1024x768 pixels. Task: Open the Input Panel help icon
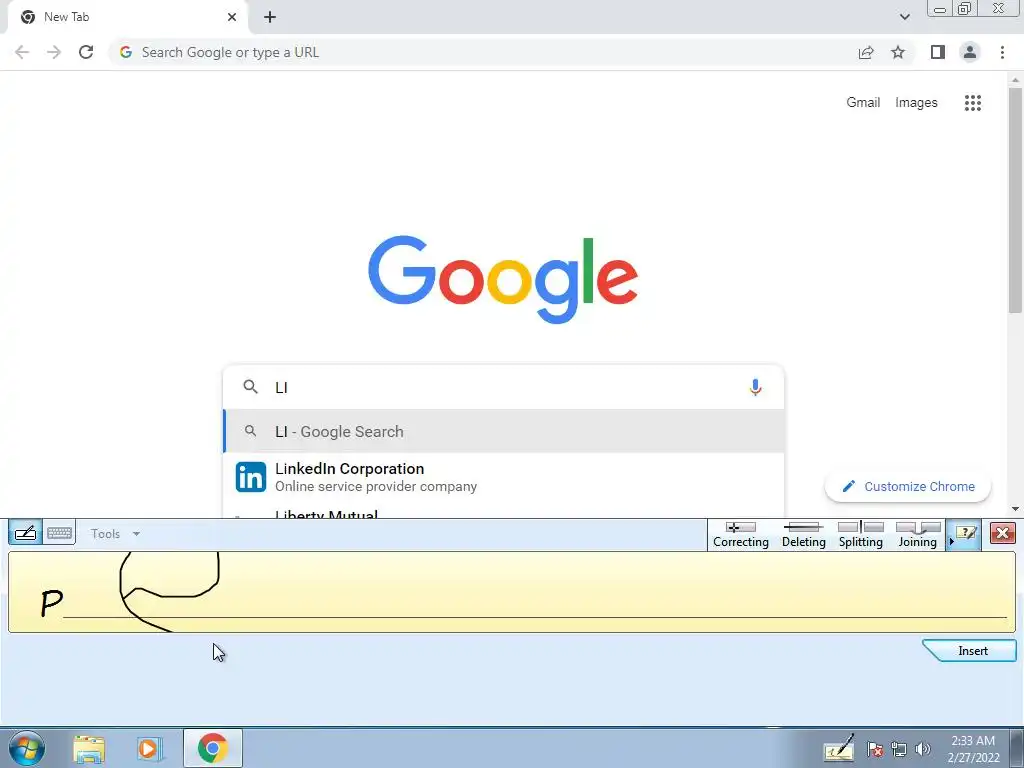pyautogui.click(x=967, y=534)
